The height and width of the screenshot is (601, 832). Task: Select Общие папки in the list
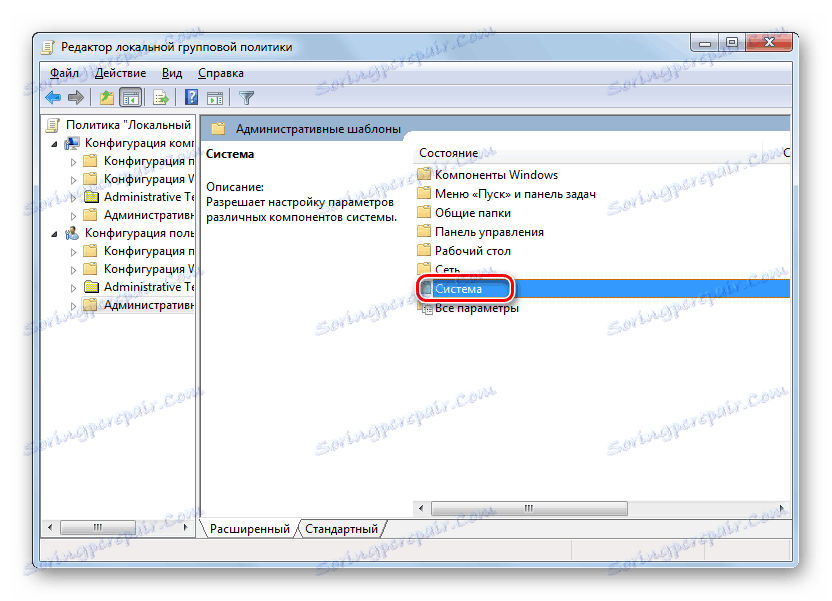473,213
